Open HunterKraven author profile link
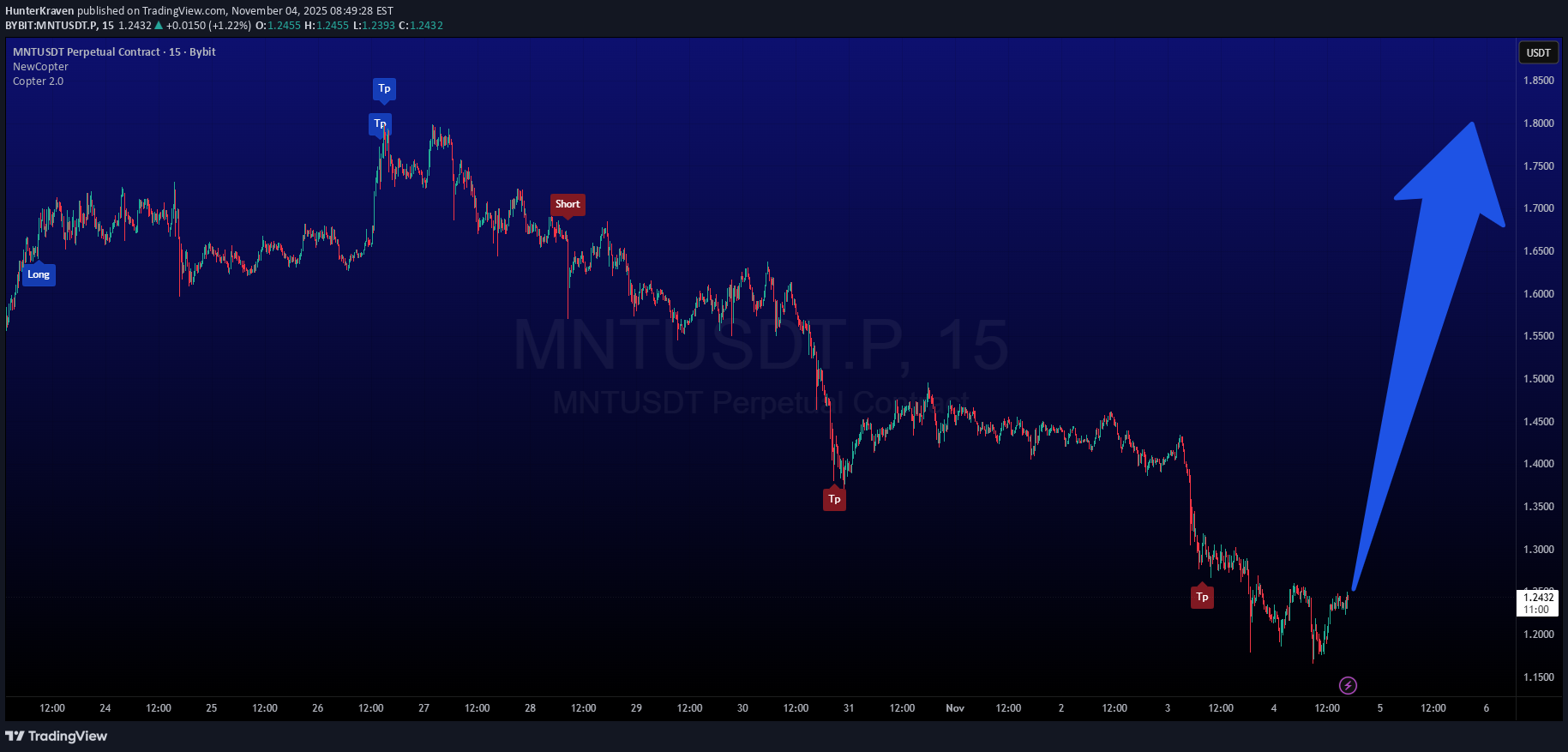This screenshot has width=1568, height=752. point(39,11)
